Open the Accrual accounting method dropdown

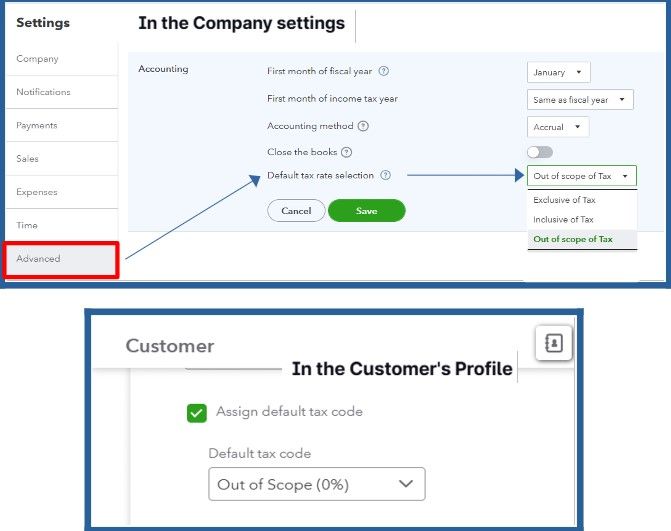(x=557, y=127)
